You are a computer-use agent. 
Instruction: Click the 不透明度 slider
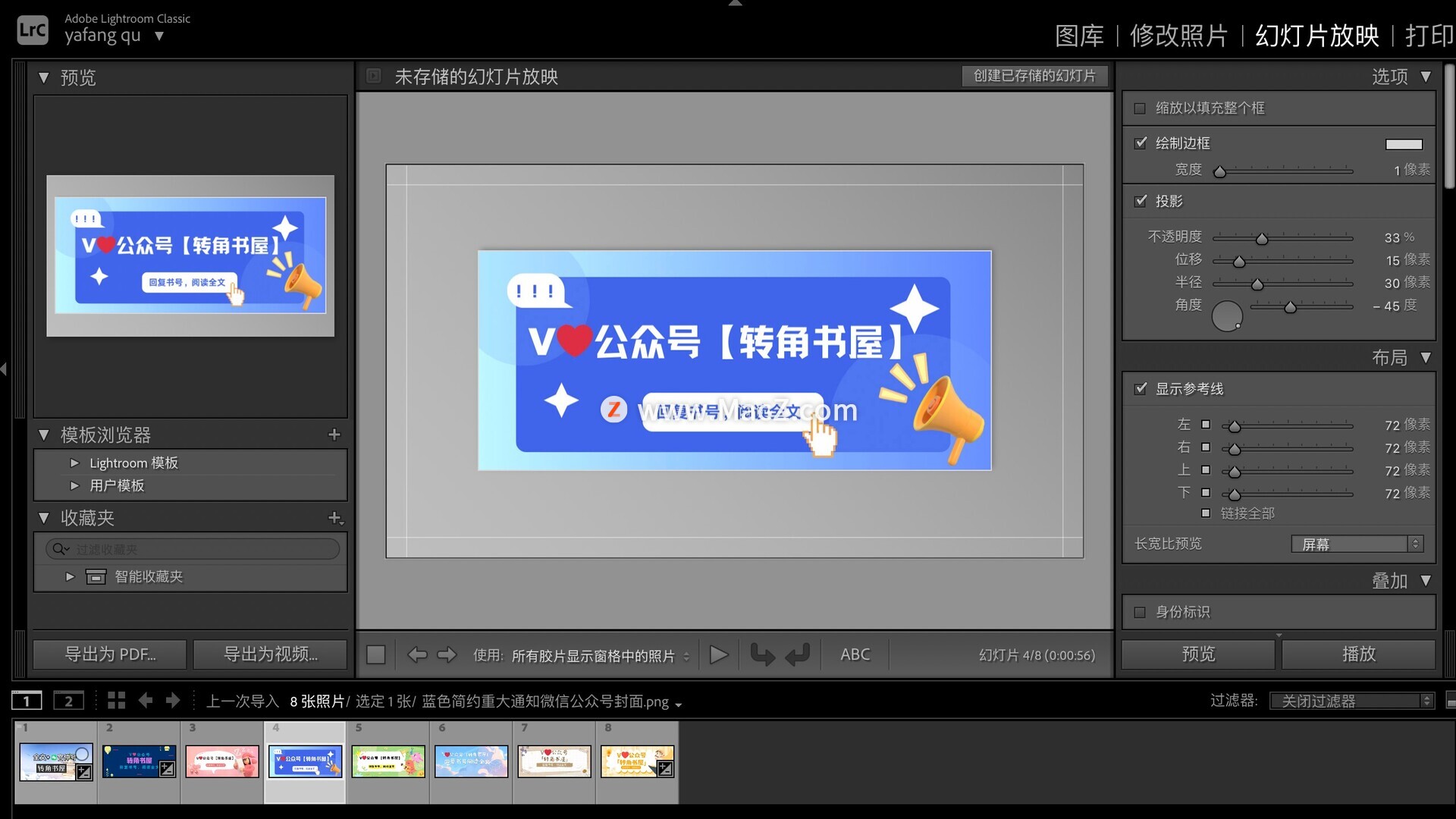[1283, 238]
